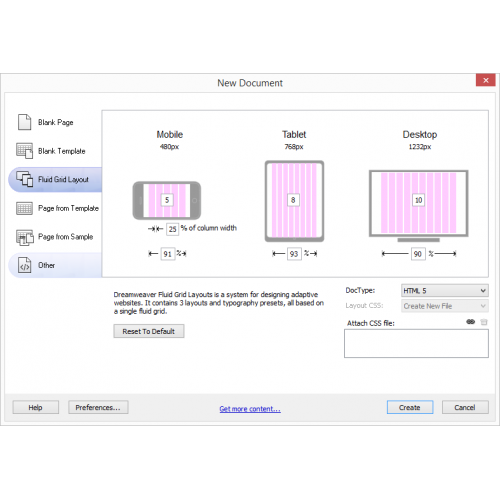Select the Other category code icon
The width and height of the screenshot is (500, 500).
coord(25,265)
